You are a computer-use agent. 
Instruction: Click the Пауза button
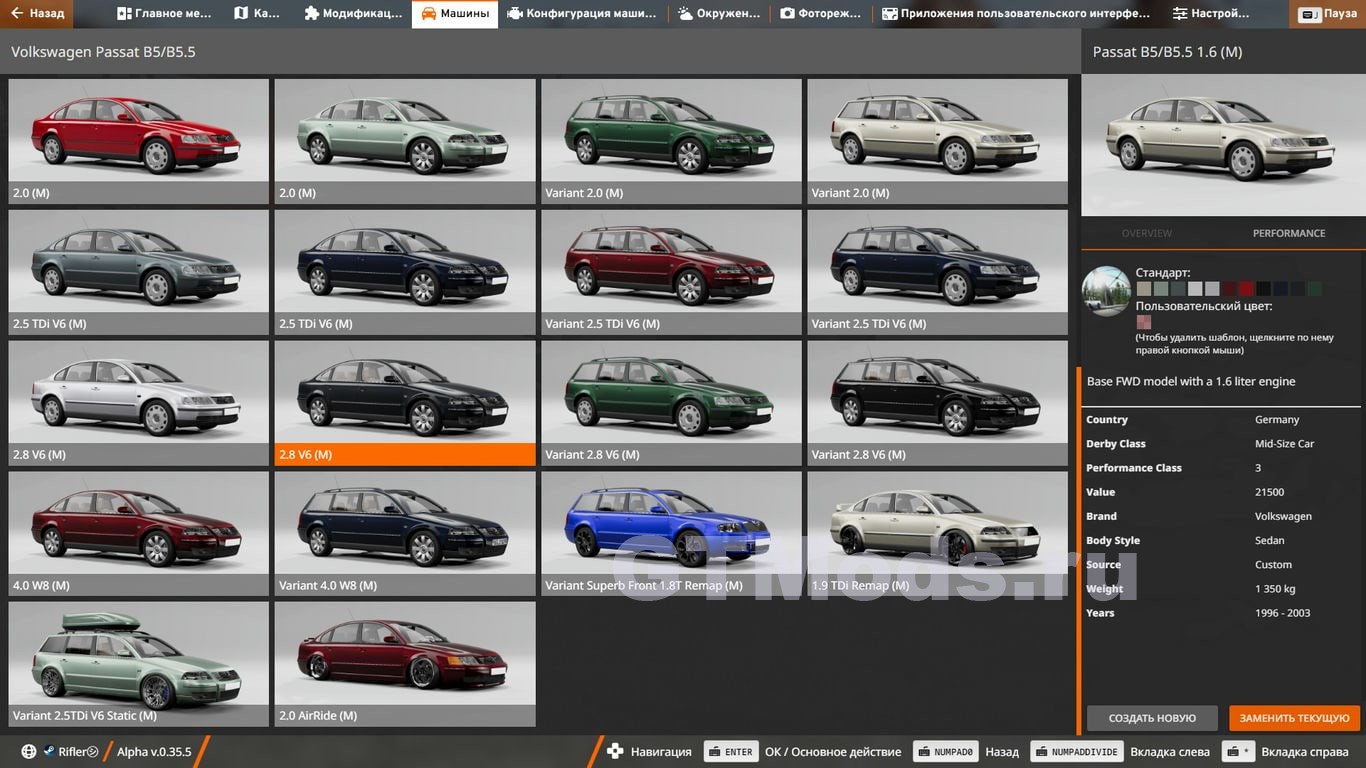[1328, 15]
